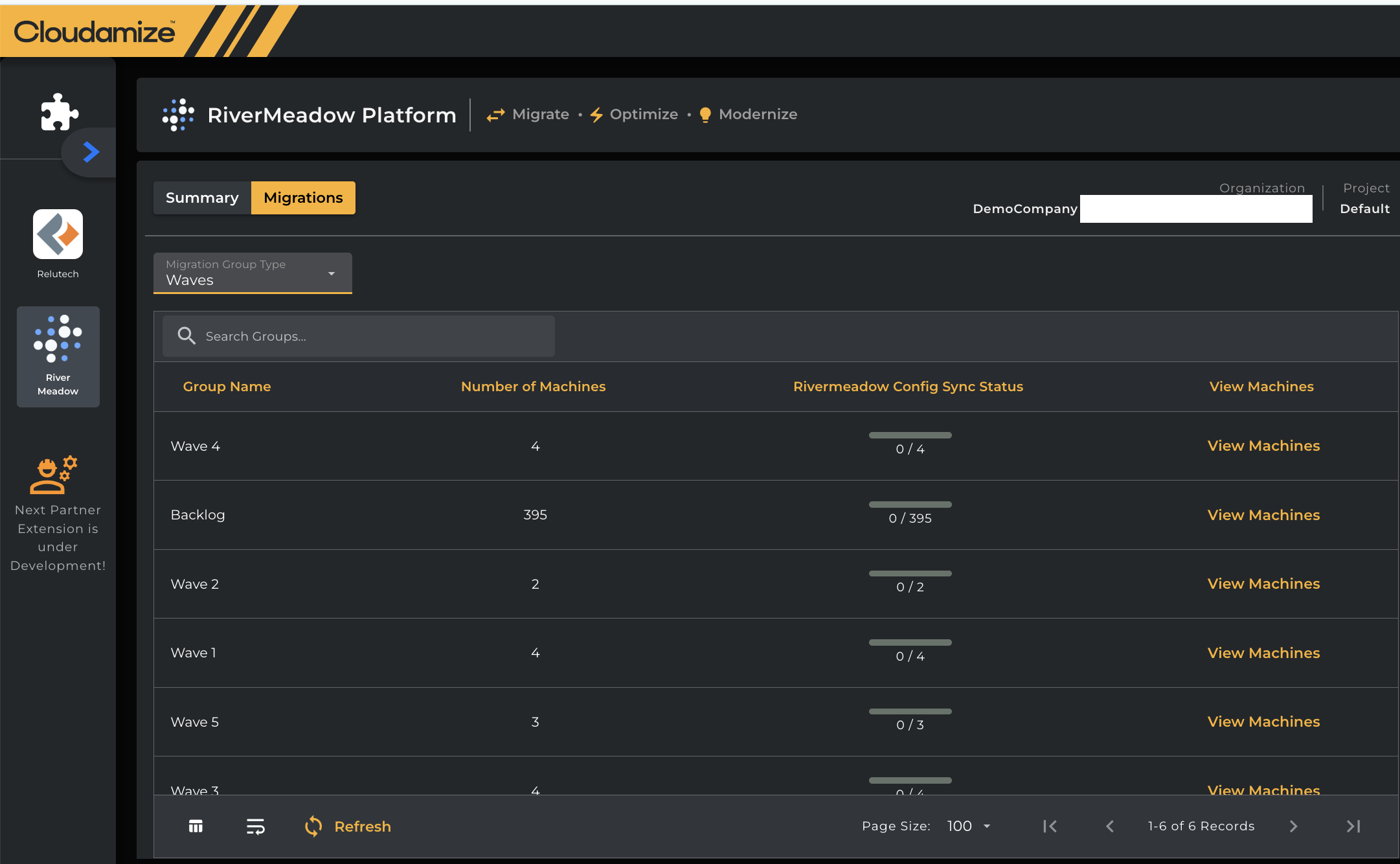Go to next page arrow
1400x864 pixels.
click(x=1293, y=826)
